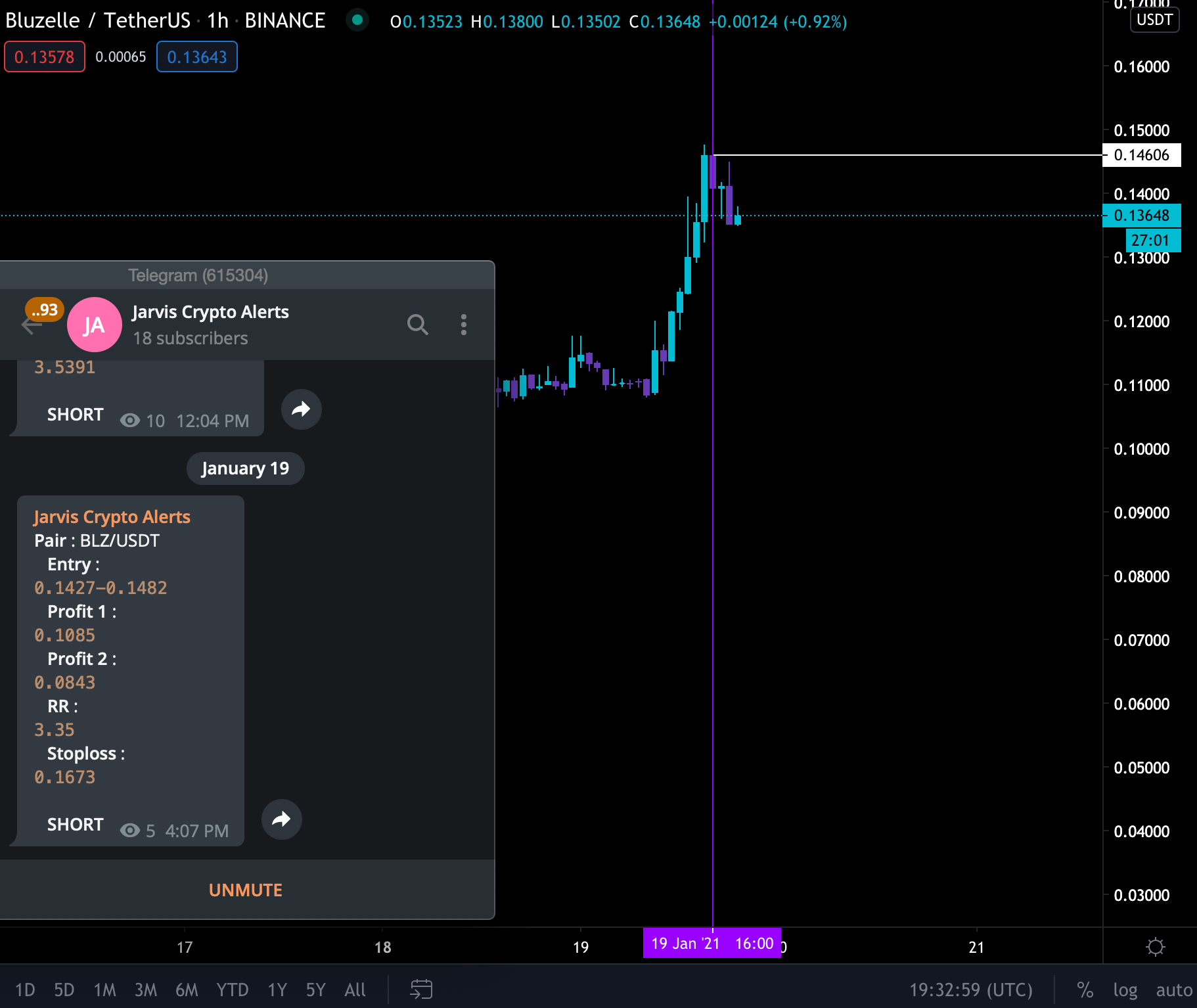The width and height of the screenshot is (1197, 1008).
Task: Open chart settings gear icon
Action: [x=1155, y=947]
